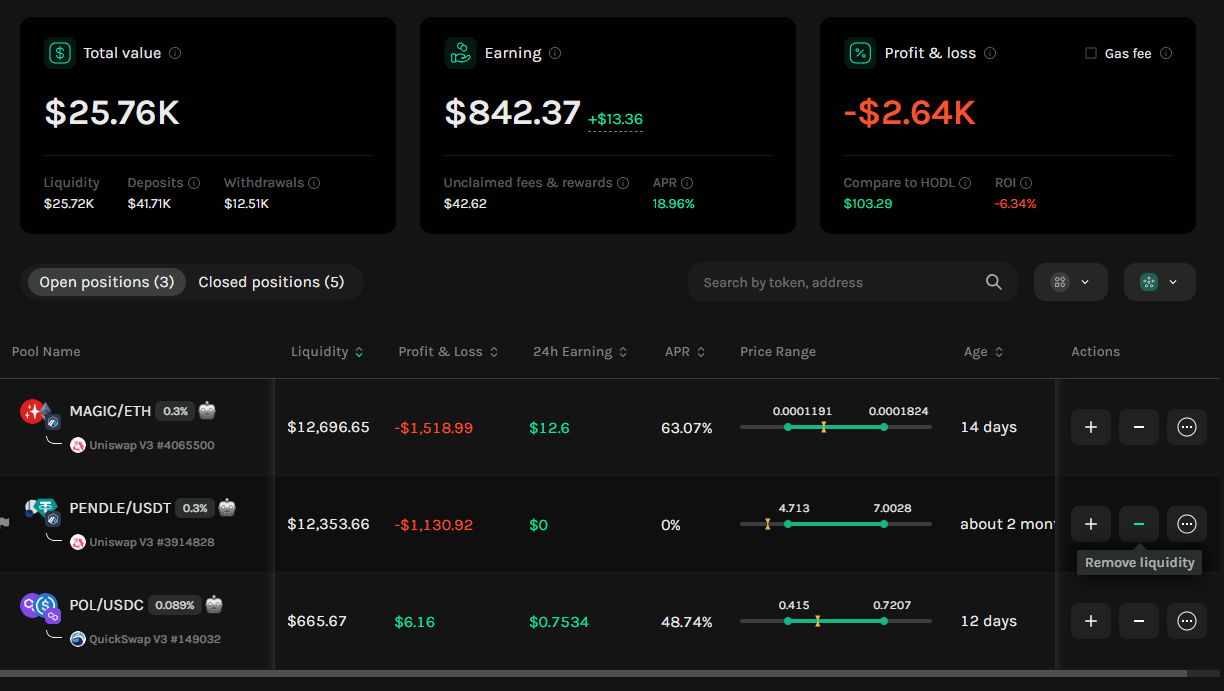Open the protocol filter dropdown
The height and width of the screenshot is (691, 1224).
[x=1071, y=282]
